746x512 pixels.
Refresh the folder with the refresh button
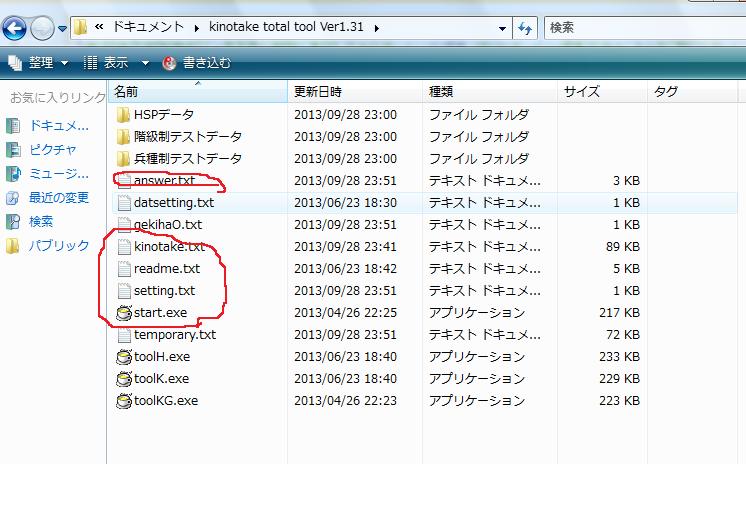point(525,28)
